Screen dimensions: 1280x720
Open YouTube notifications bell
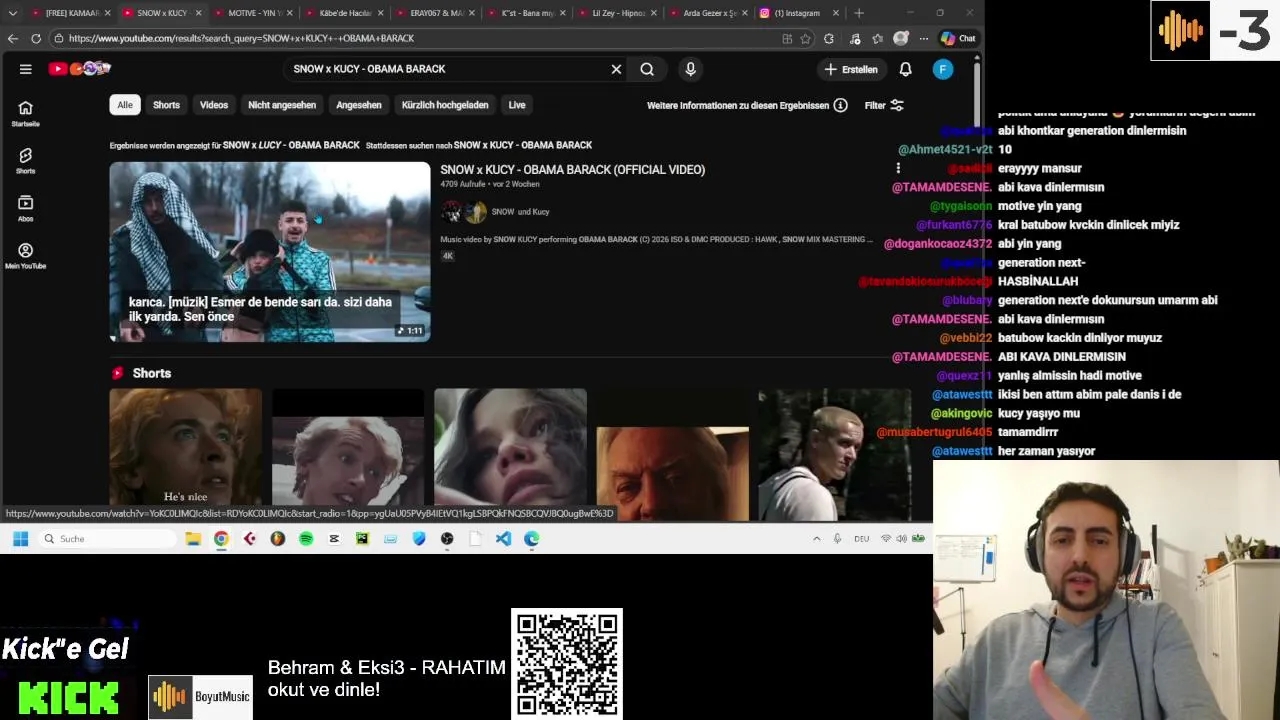905,69
